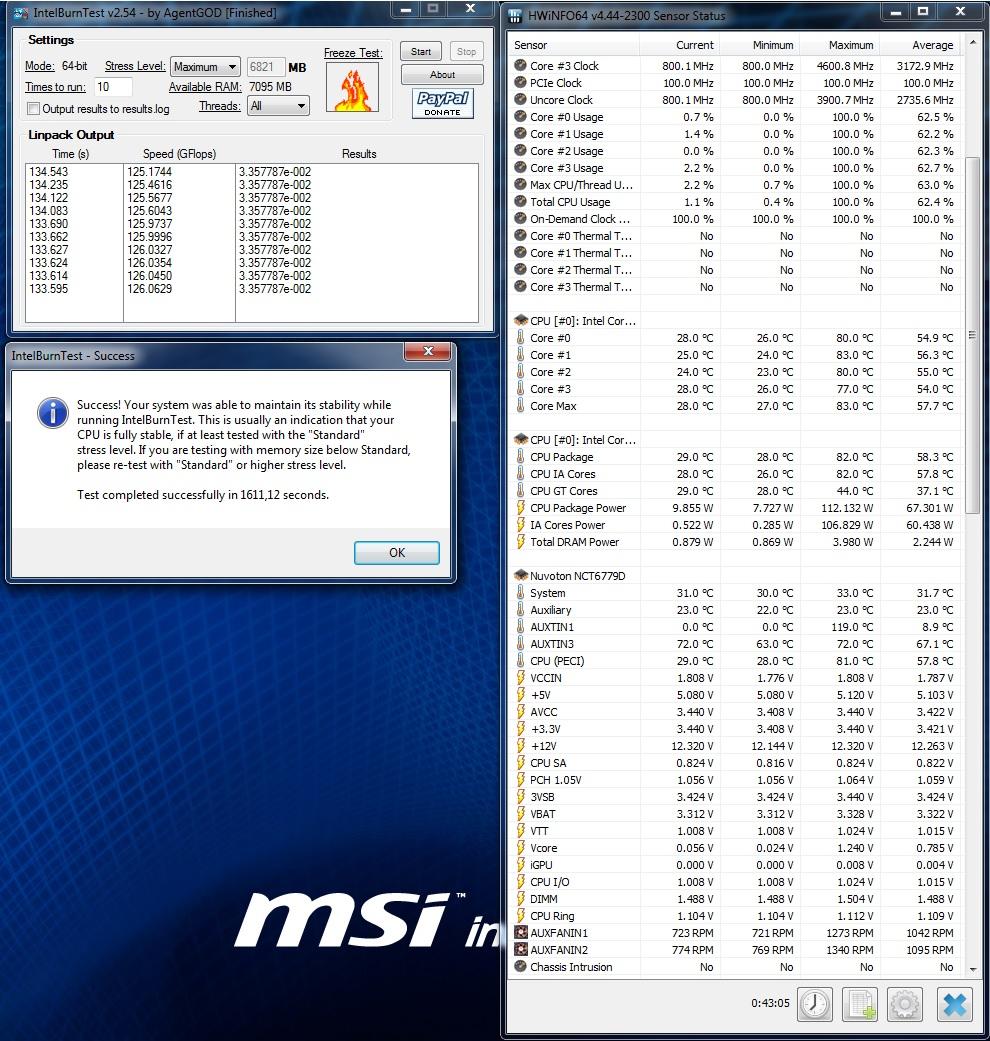Click the thermometer icon beside System
The image size is (990, 1041).
(x=521, y=593)
